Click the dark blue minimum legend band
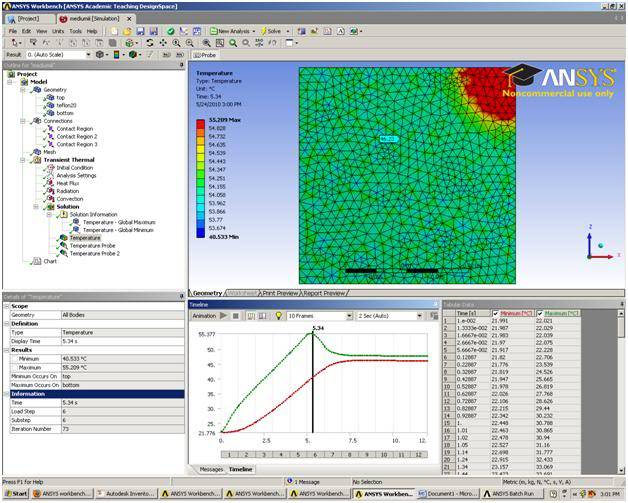 (200, 234)
